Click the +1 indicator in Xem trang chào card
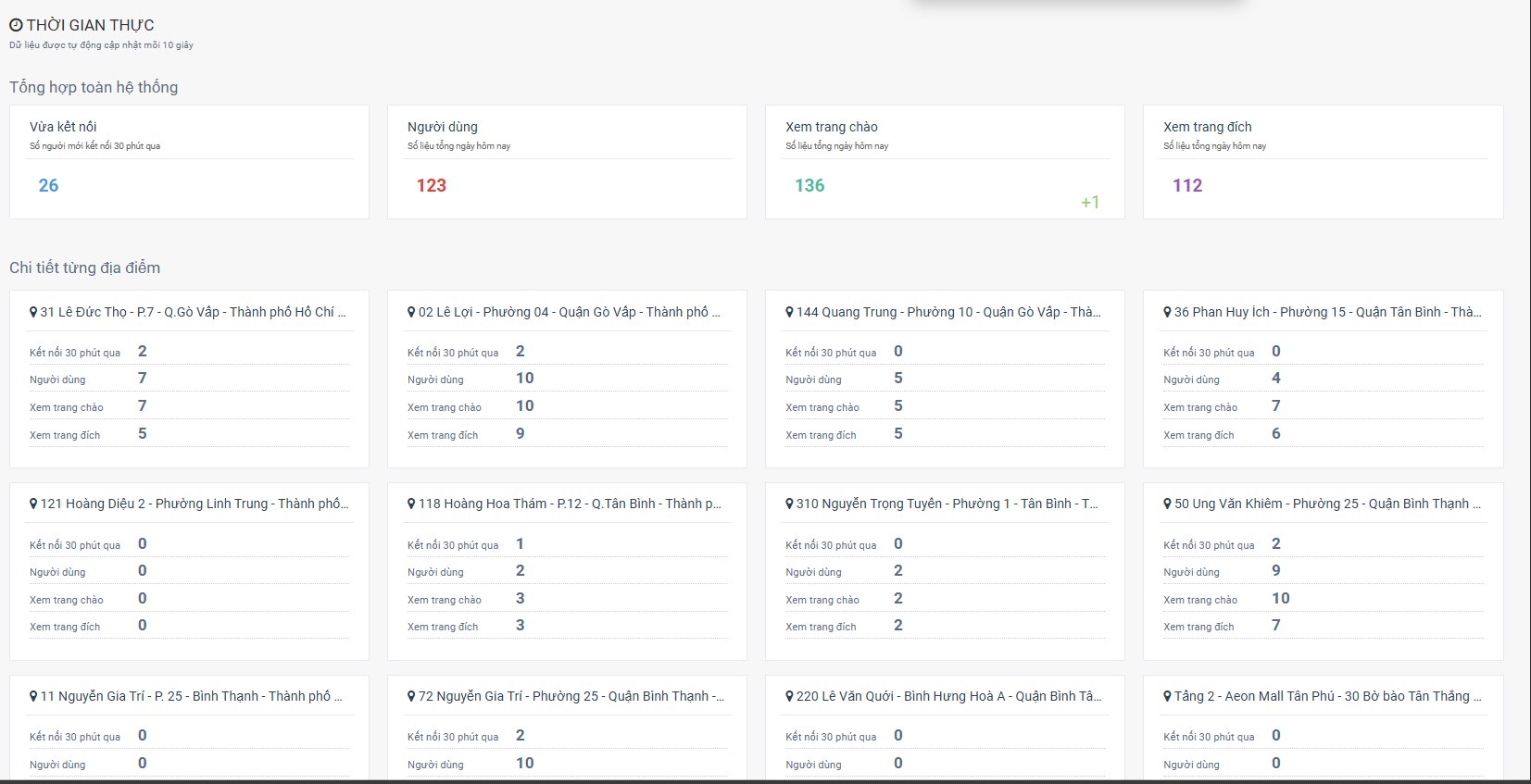 1090,202
